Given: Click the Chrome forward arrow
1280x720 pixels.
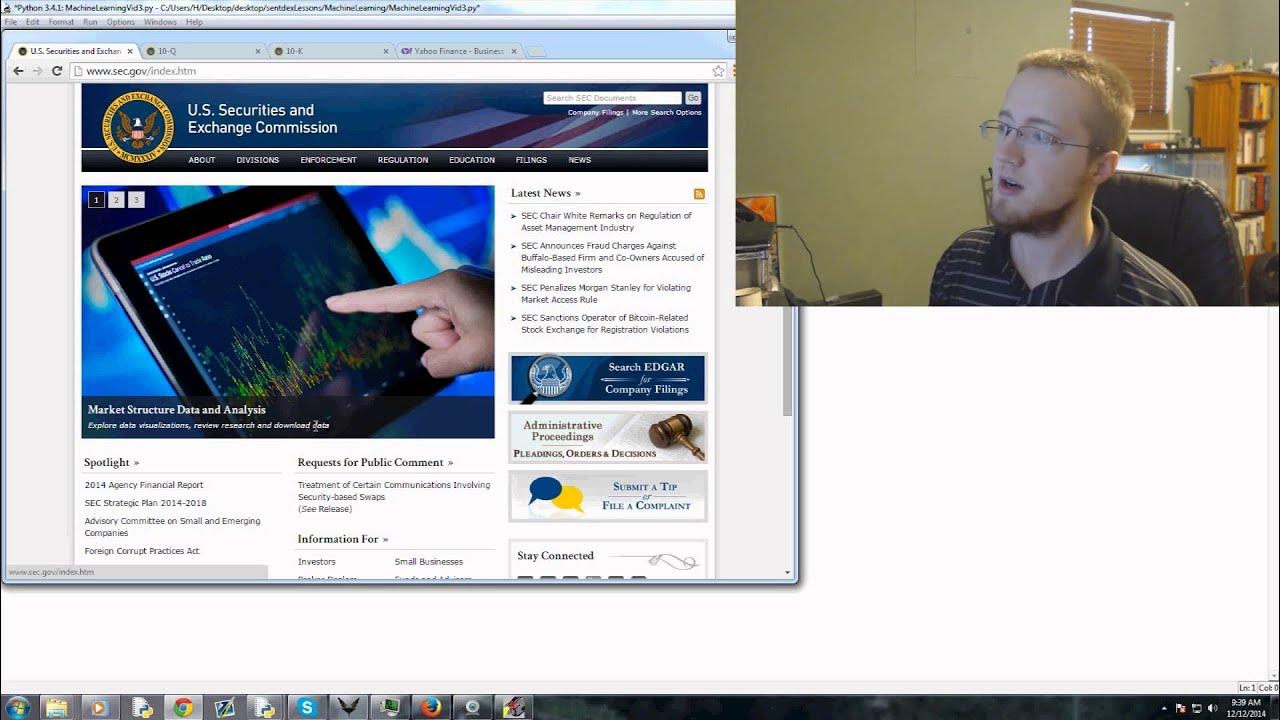Looking at the screenshot, I should (38, 71).
